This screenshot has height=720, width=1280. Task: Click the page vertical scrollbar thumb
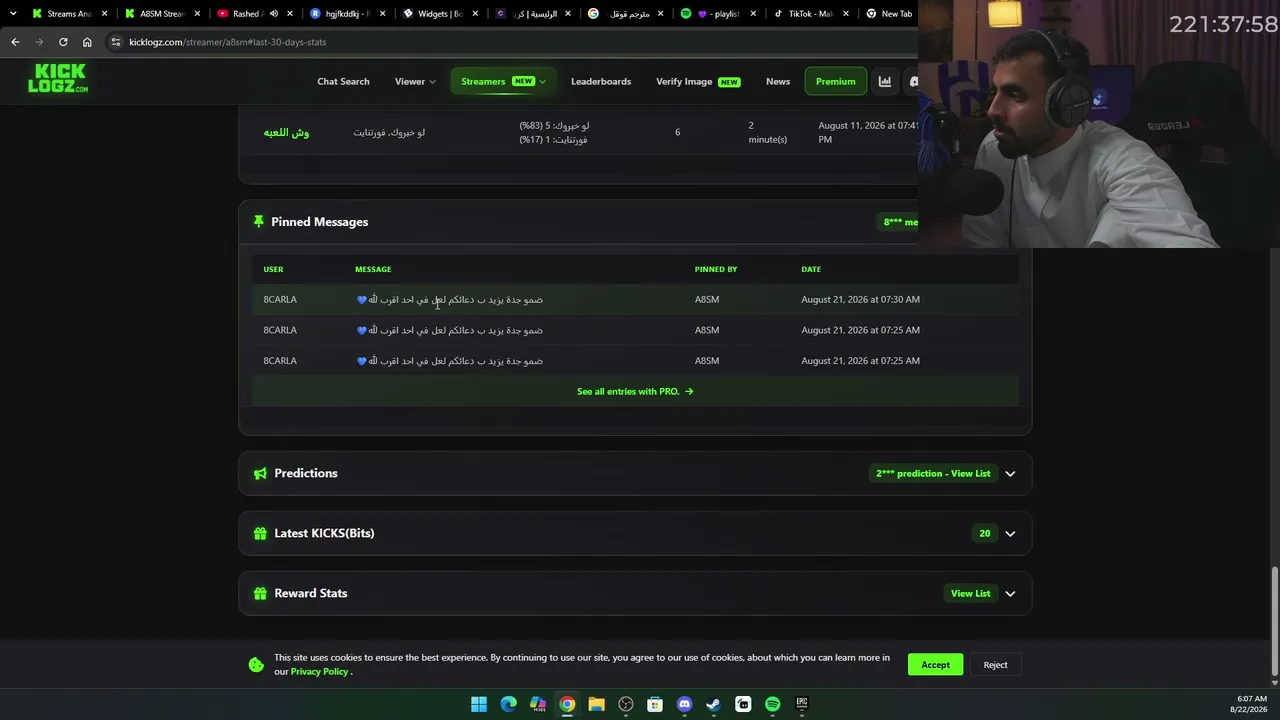tap(1274, 622)
